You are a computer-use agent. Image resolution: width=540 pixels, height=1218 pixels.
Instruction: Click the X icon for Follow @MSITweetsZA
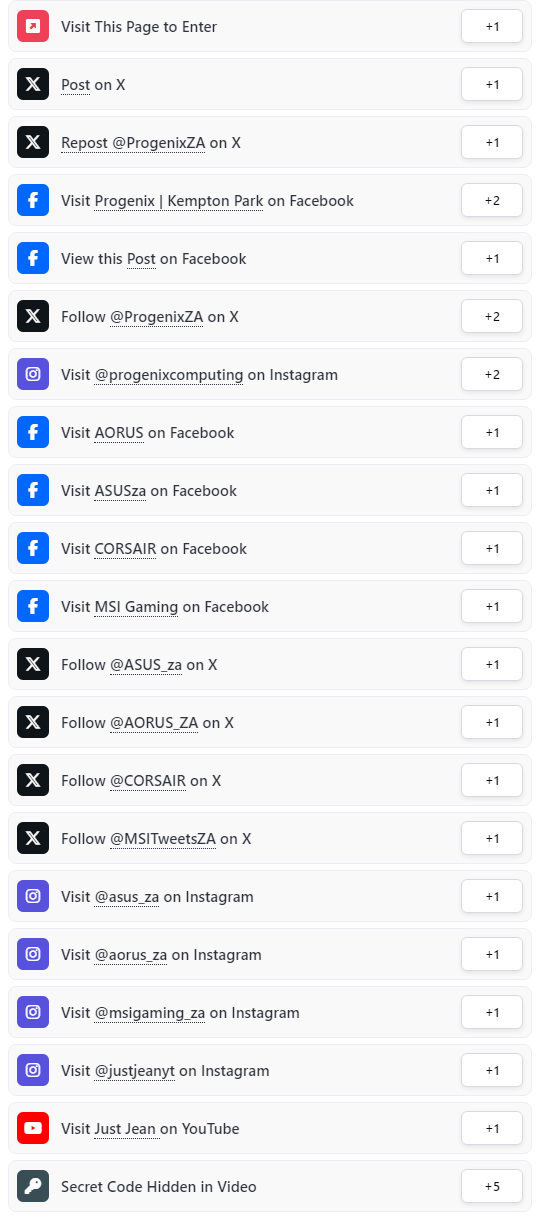tap(33, 838)
